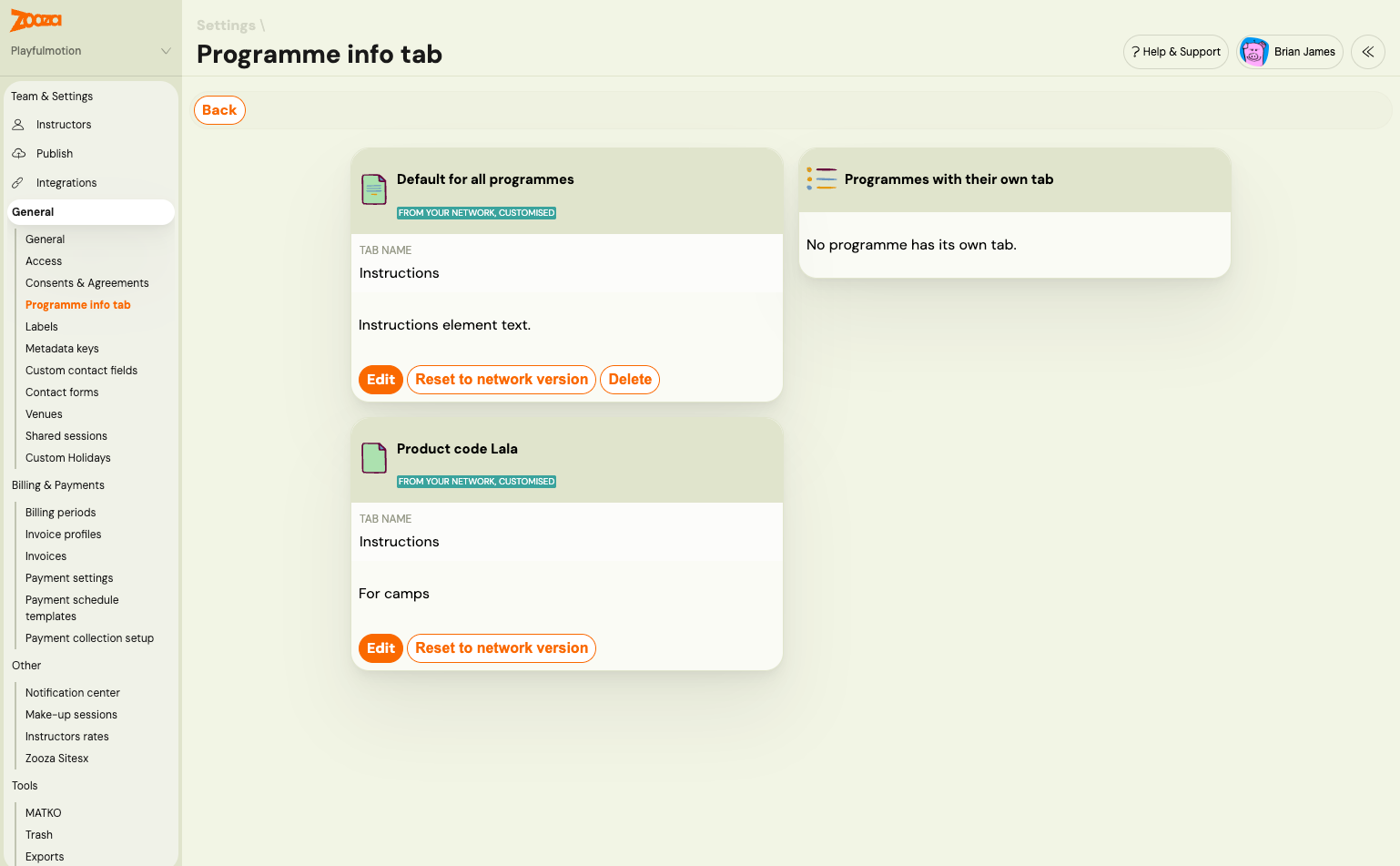Delete the Default for all programmes tab
Image resolution: width=1400 pixels, height=866 pixels.
pos(630,380)
